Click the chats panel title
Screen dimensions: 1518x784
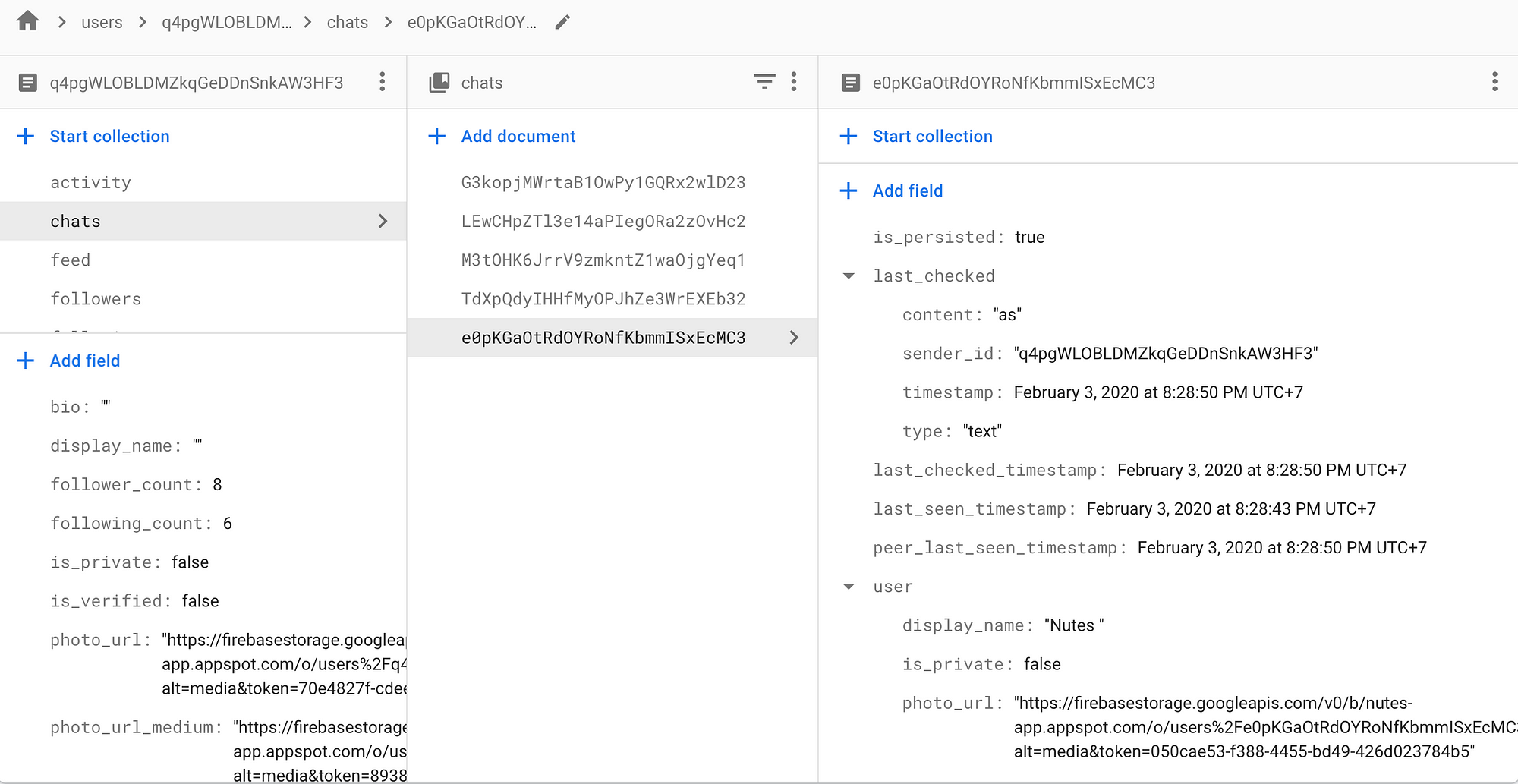click(482, 83)
